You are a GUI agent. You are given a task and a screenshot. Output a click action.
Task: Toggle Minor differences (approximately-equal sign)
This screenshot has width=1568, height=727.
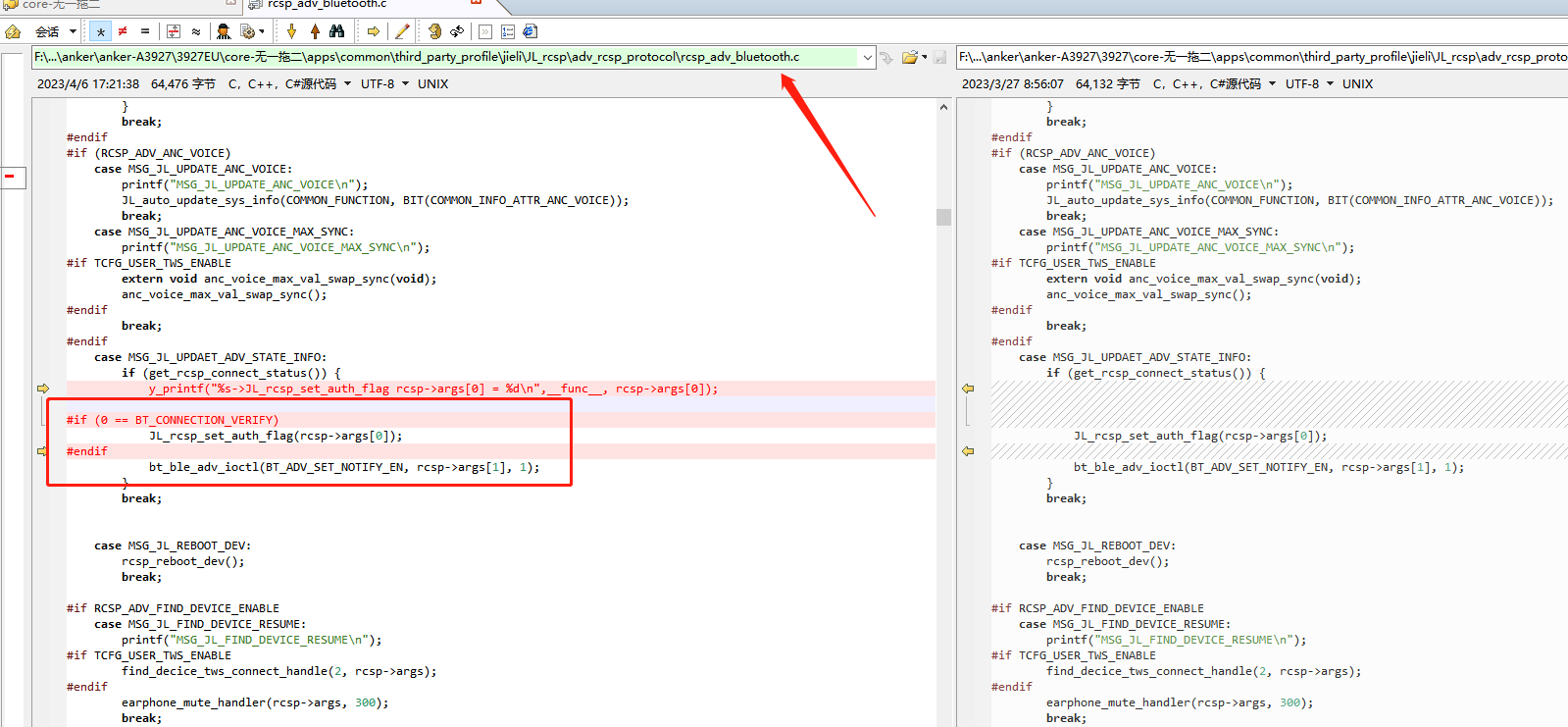point(196,31)
